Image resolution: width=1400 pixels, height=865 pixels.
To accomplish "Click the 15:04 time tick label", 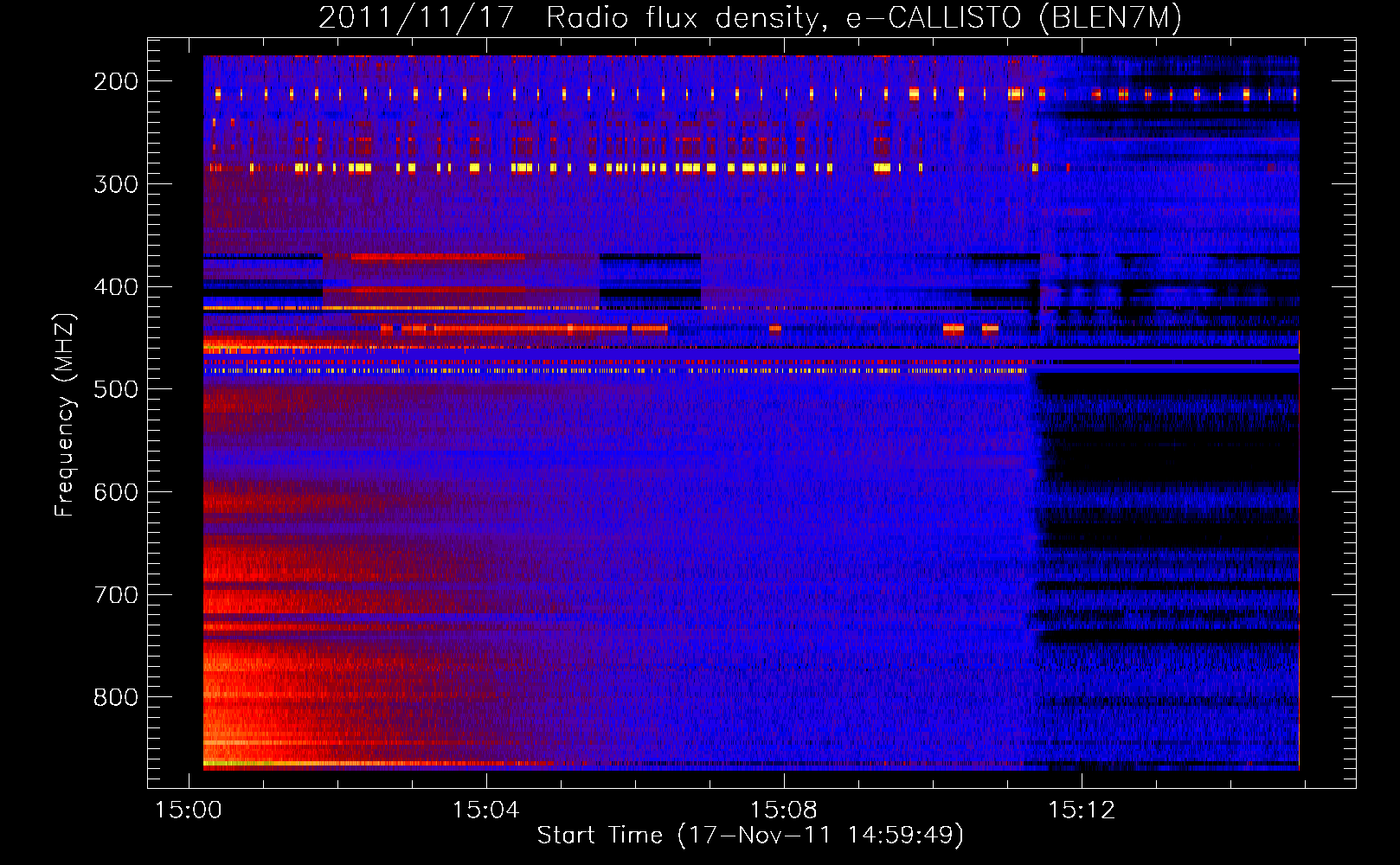I will pos(485,811).
